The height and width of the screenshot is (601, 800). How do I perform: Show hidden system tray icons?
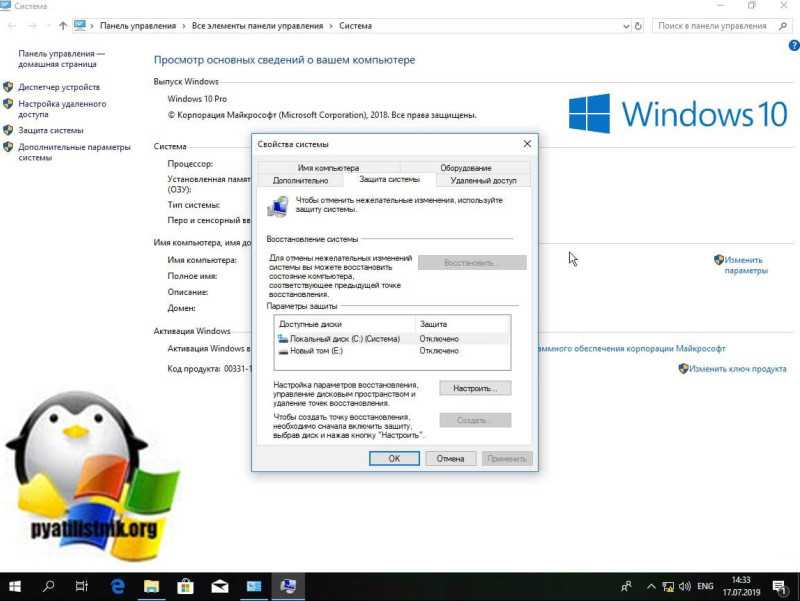[x=651, y=587]
